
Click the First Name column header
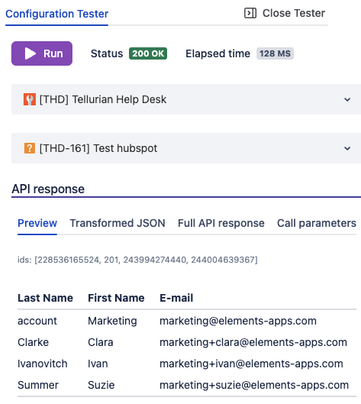pos(116,298)
